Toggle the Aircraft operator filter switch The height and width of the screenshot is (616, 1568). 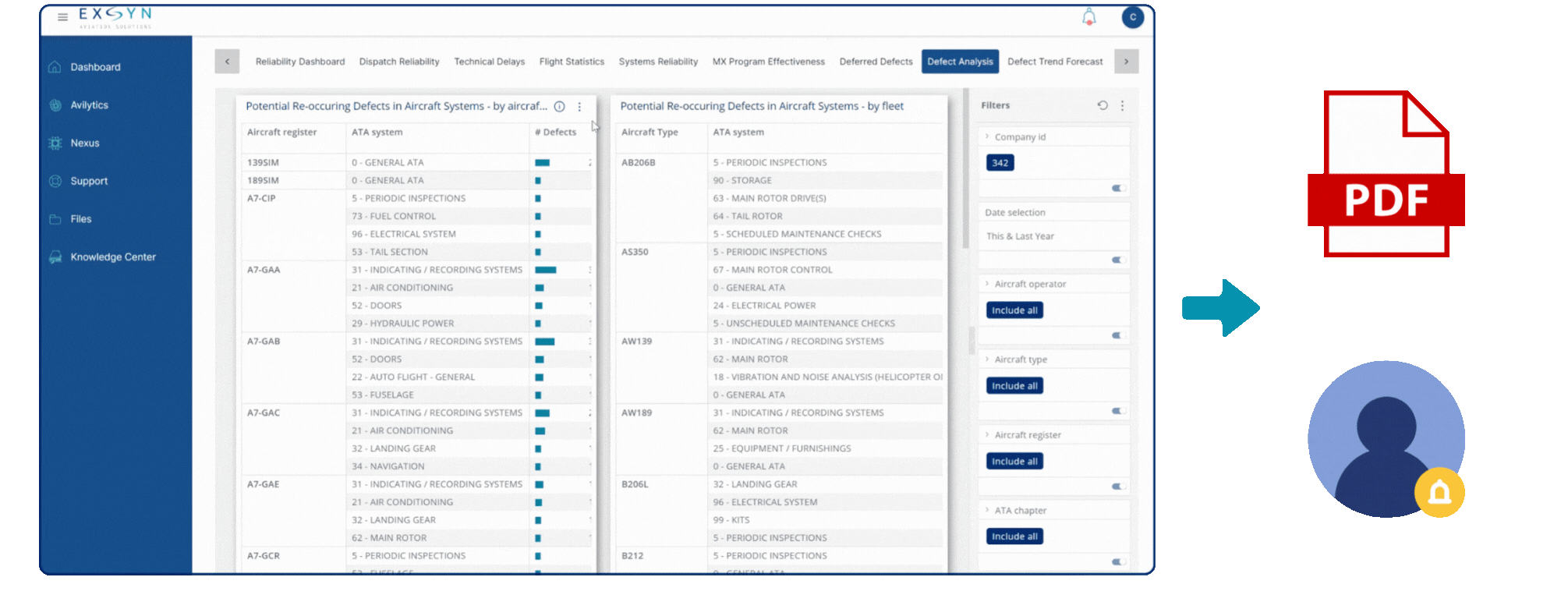[1118, 335]
